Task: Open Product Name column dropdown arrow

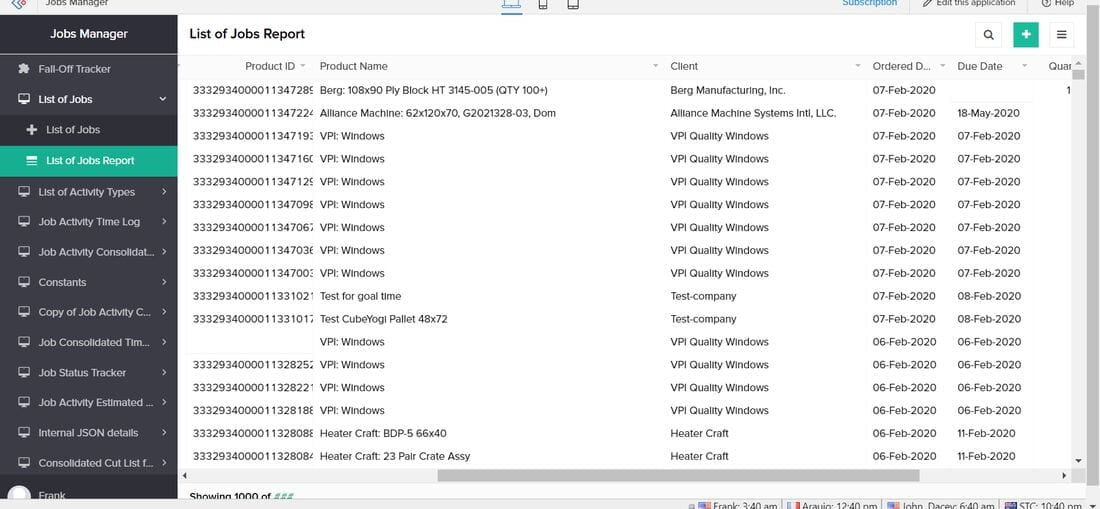Action: click(x=655, y=66)
